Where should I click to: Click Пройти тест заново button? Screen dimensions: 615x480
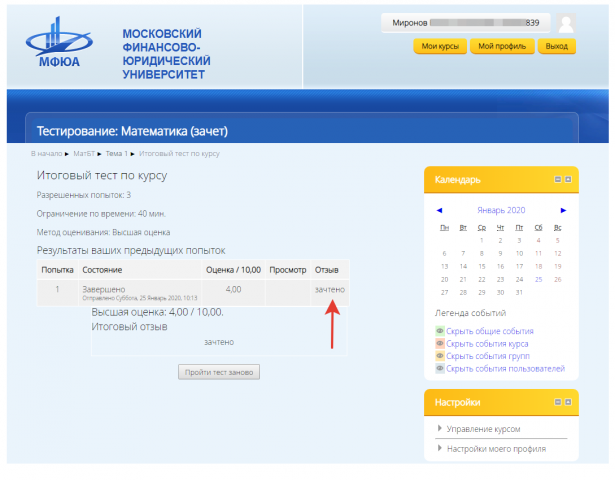point(219,372)
